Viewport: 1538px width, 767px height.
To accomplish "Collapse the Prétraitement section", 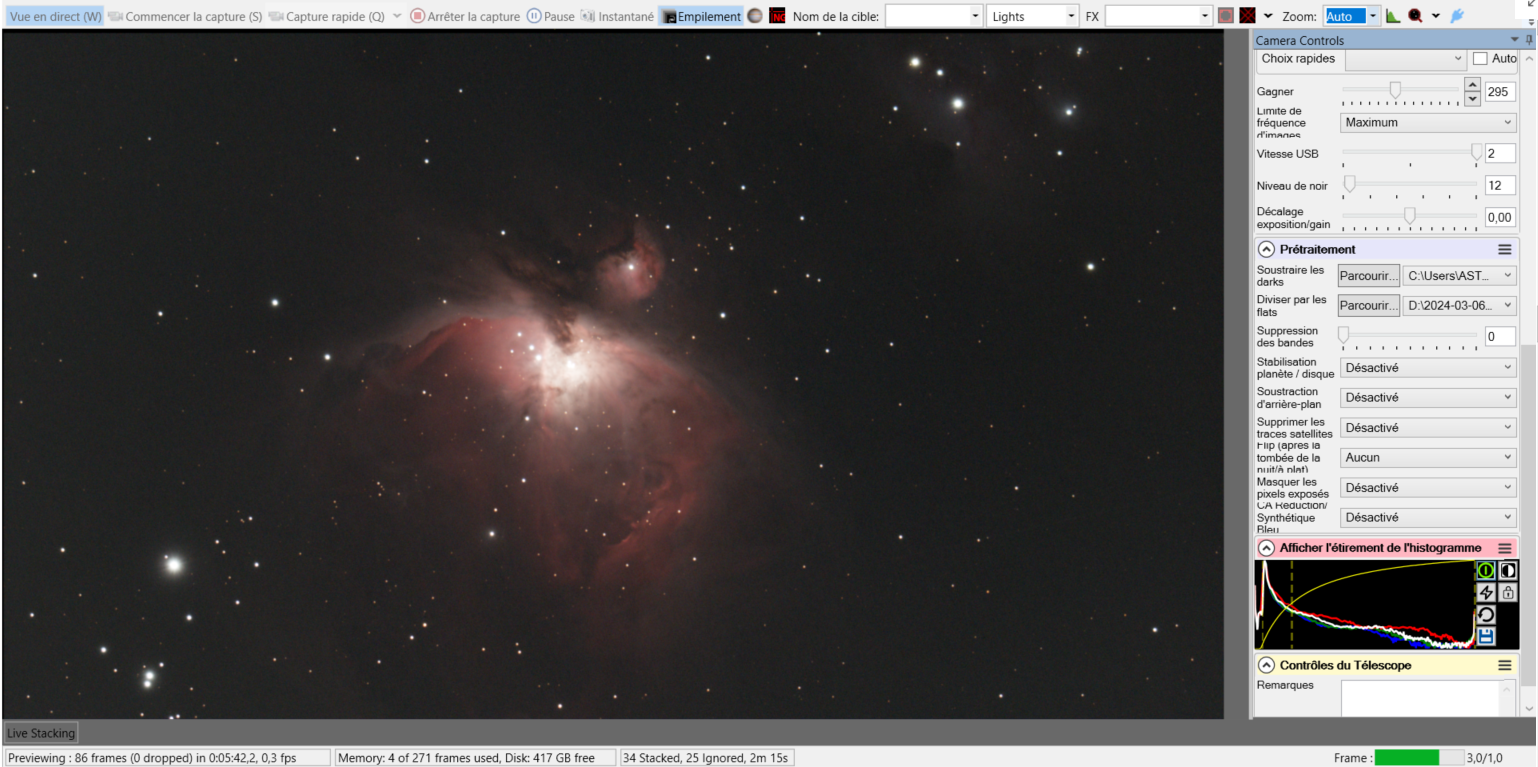I will [1266, 249].
